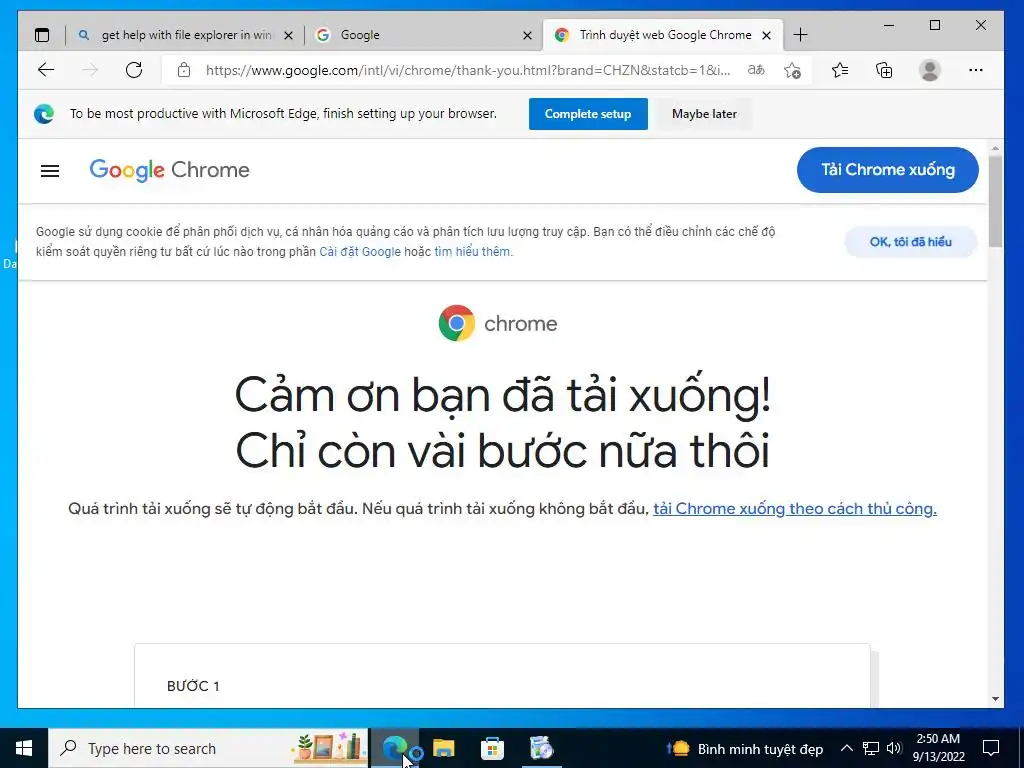Click the page vertical scrollbar thumb

click(x=995, y=202)
